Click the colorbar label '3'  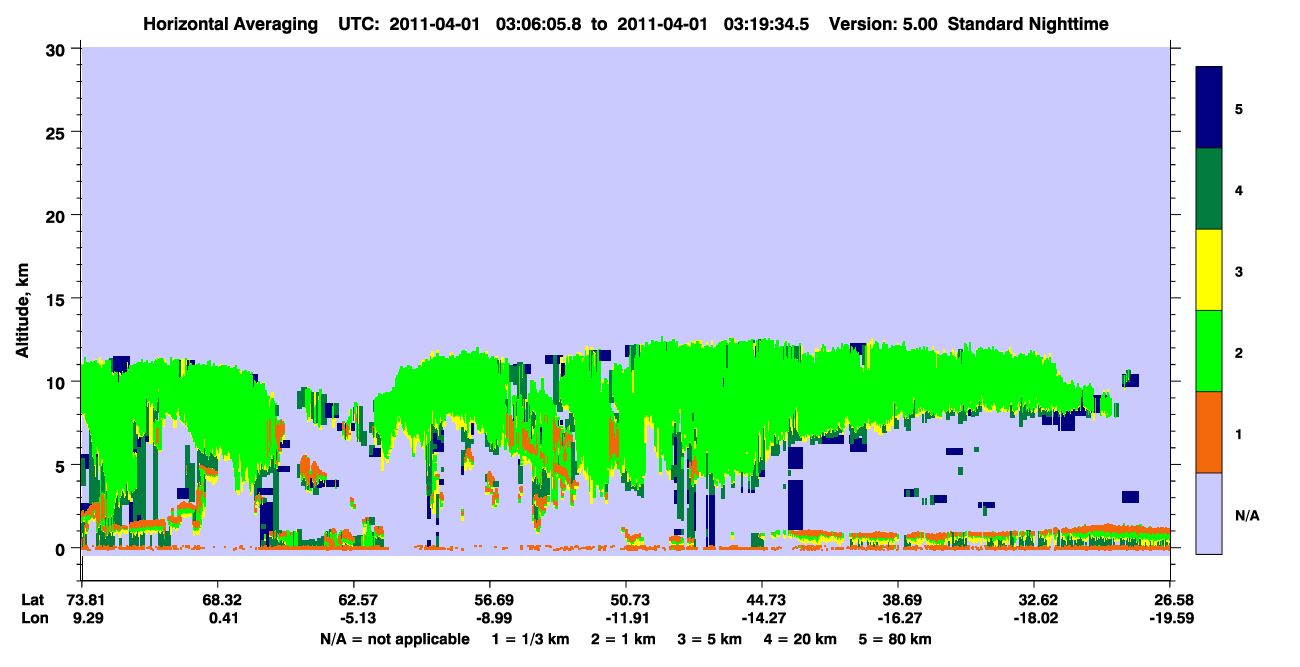pos(1239,271)
